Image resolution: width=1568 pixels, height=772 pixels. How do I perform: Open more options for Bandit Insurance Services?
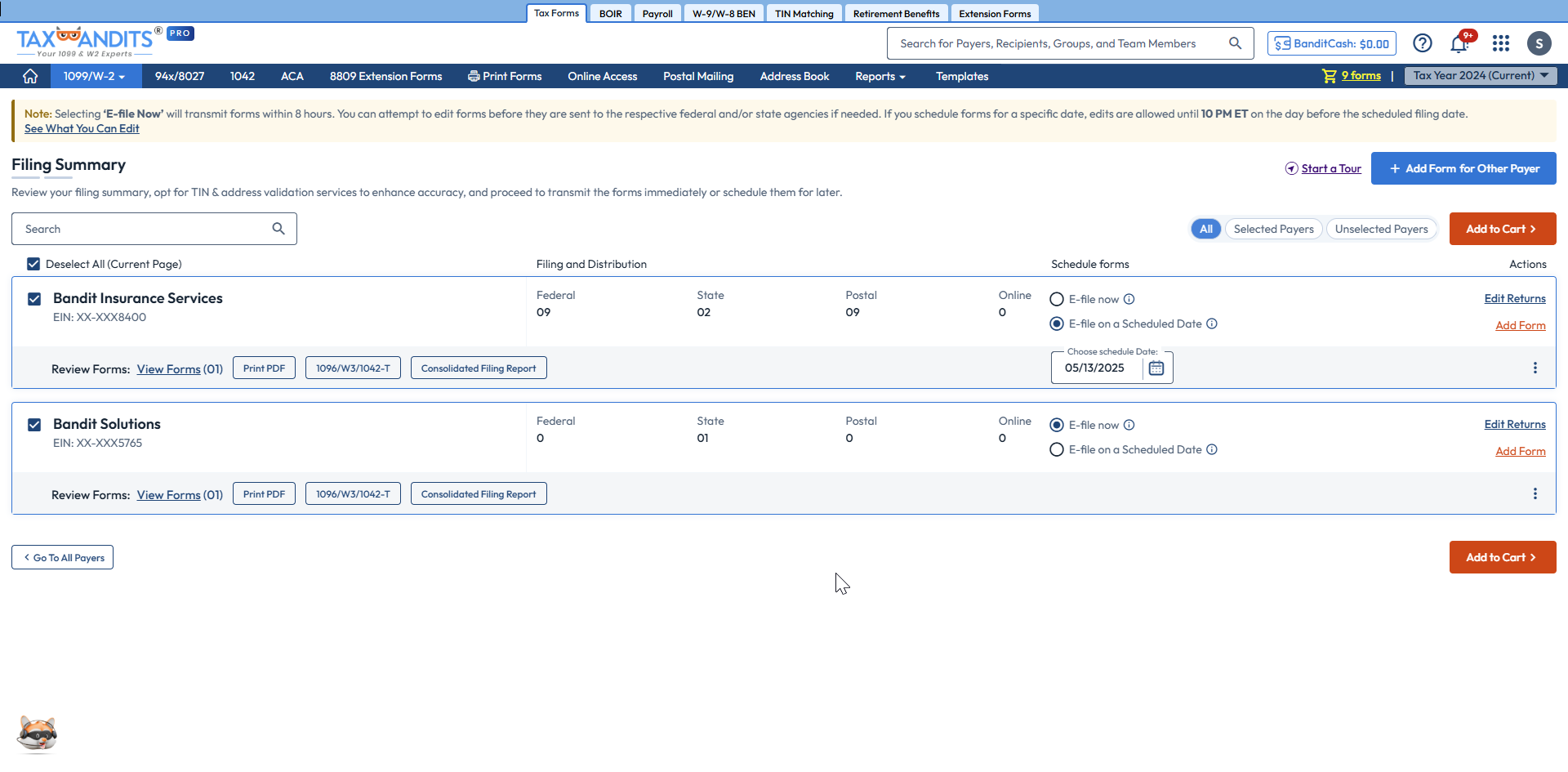tap(1535, 368)
